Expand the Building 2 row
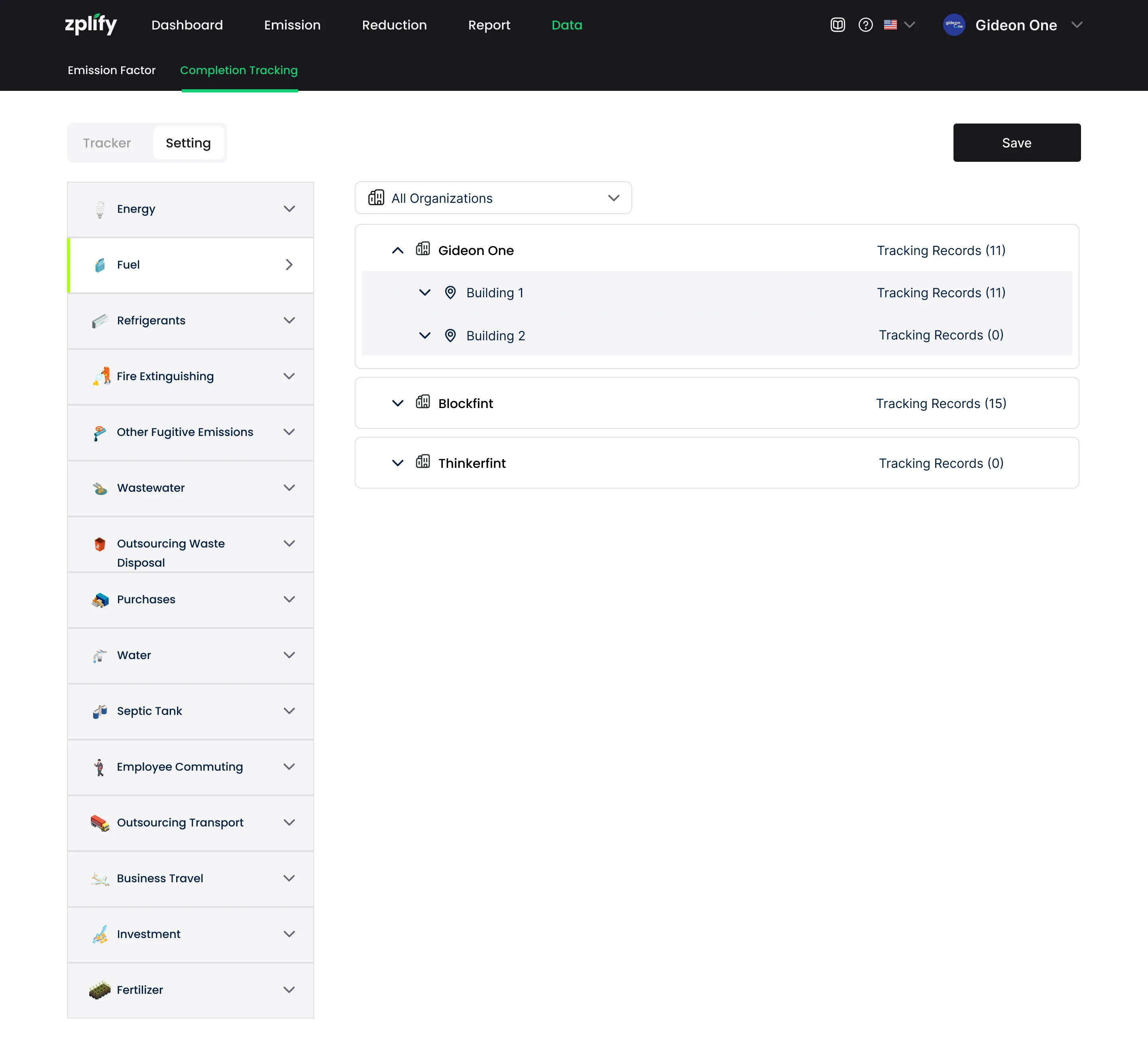Screen dimensions: 1148x1048 (x=424, y=335)
